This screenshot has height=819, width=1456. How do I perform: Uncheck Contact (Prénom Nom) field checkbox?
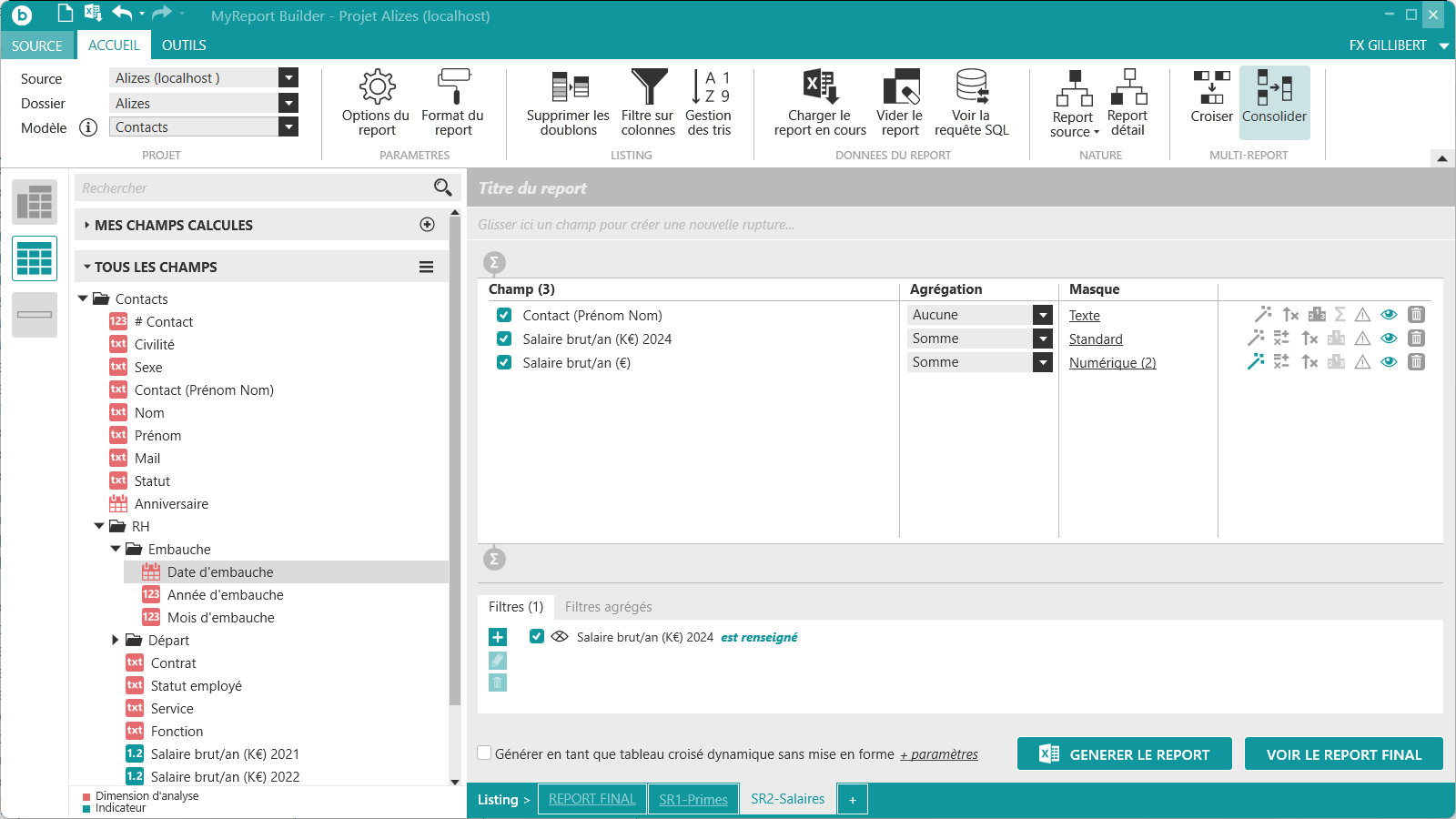pos(504,316)
